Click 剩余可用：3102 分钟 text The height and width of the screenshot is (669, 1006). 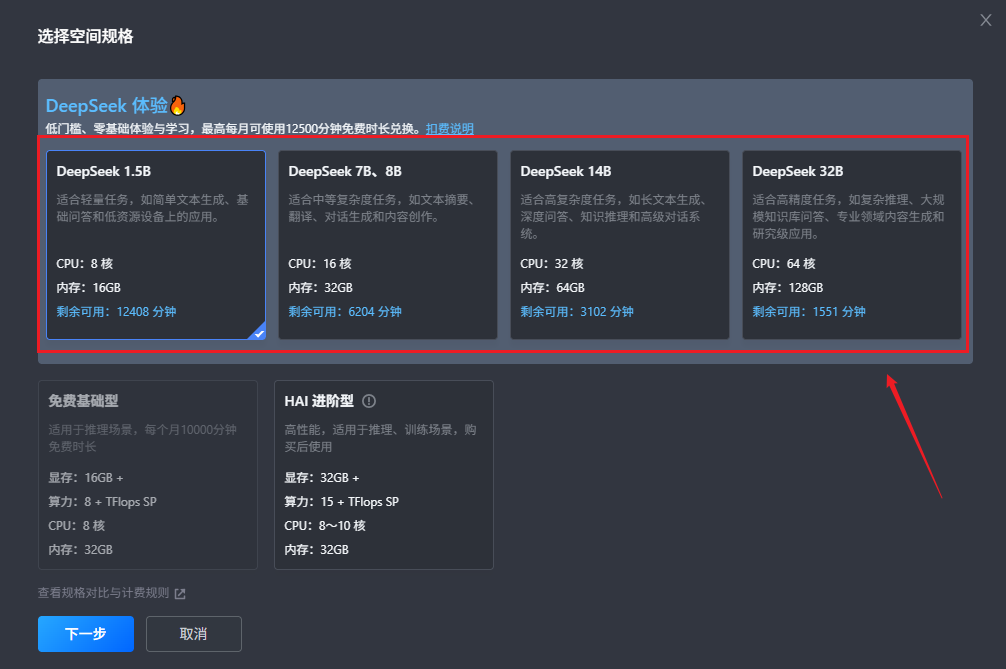pos(577,312)
